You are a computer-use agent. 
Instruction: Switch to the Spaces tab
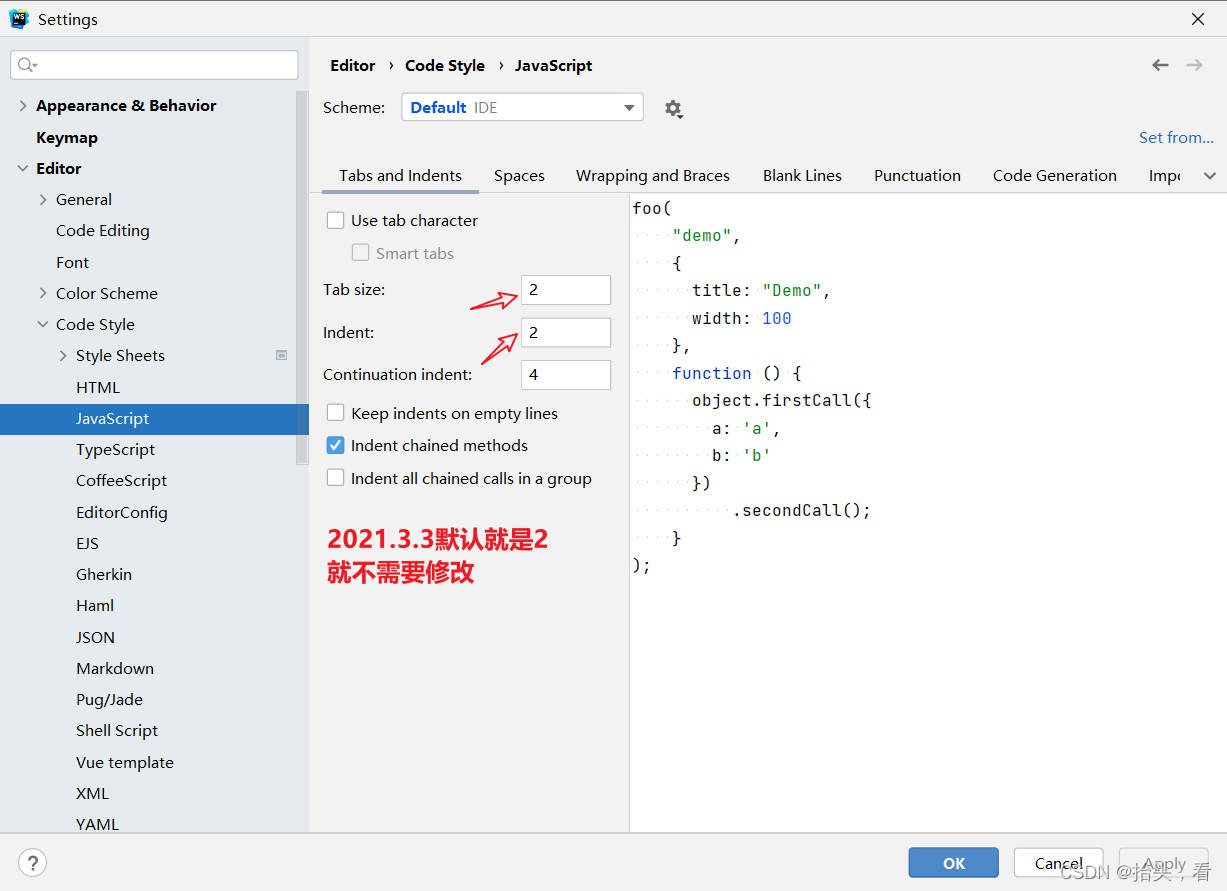click(x=519, y=175)
